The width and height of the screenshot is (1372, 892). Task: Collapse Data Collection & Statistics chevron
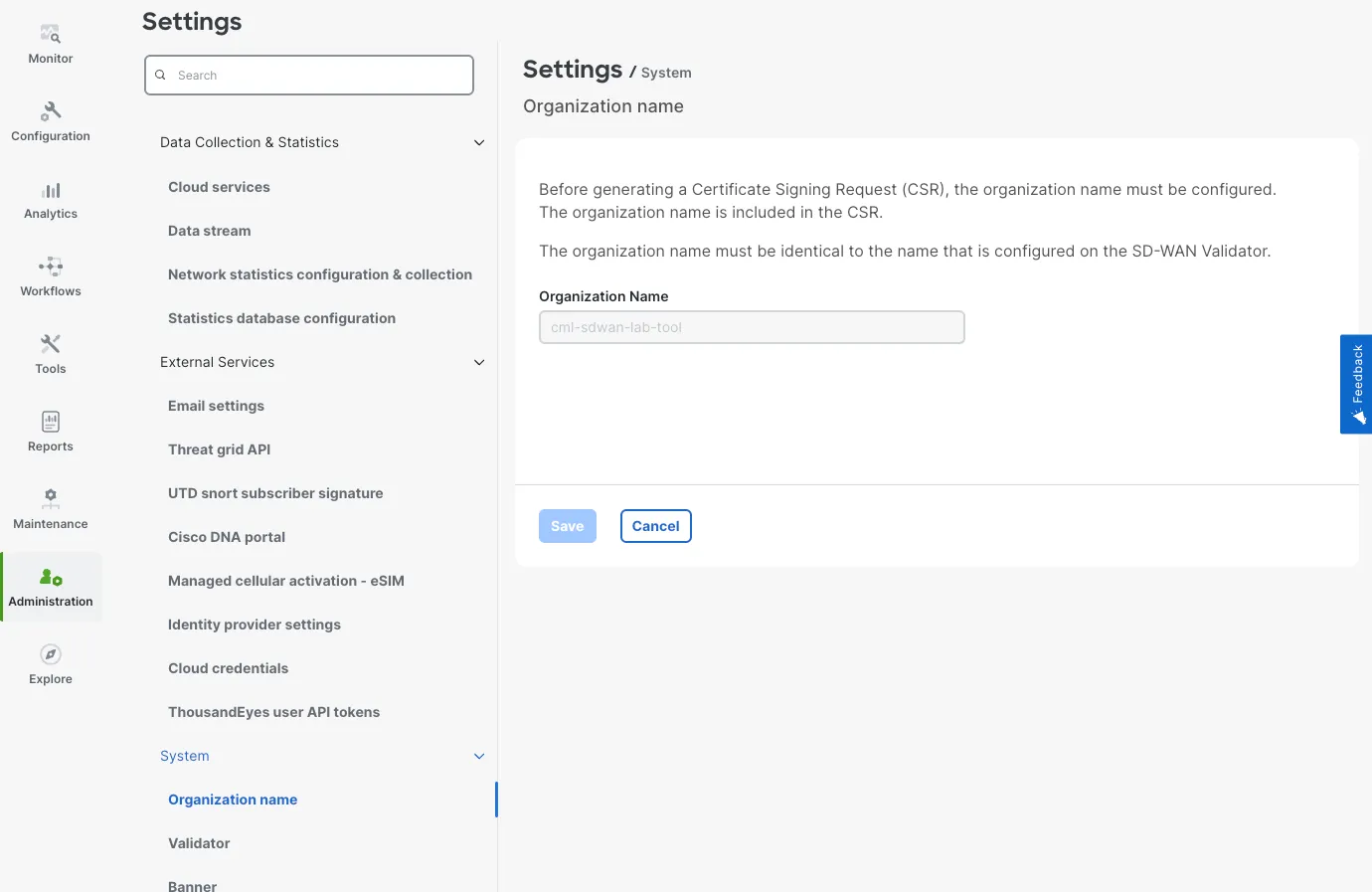pyautogui.click(x=479, y=143)
